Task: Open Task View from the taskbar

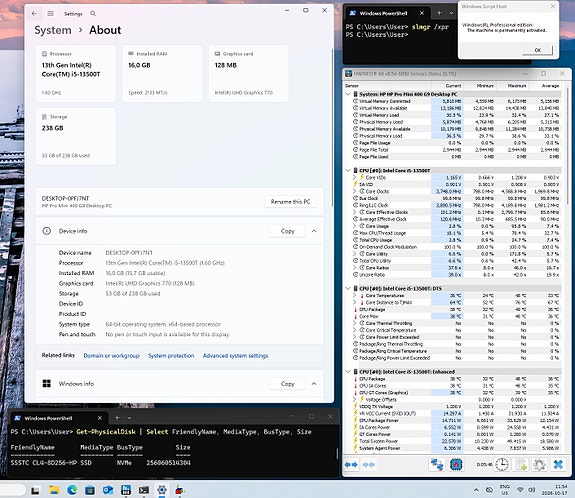Action: [x=36, y=490]
